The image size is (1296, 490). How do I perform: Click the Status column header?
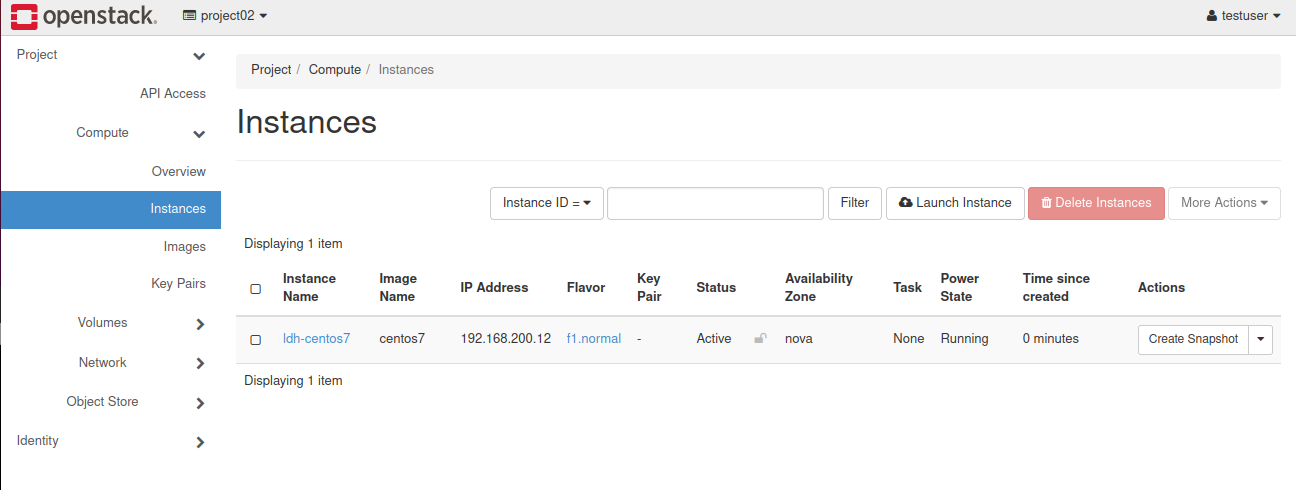coord(716,288)
